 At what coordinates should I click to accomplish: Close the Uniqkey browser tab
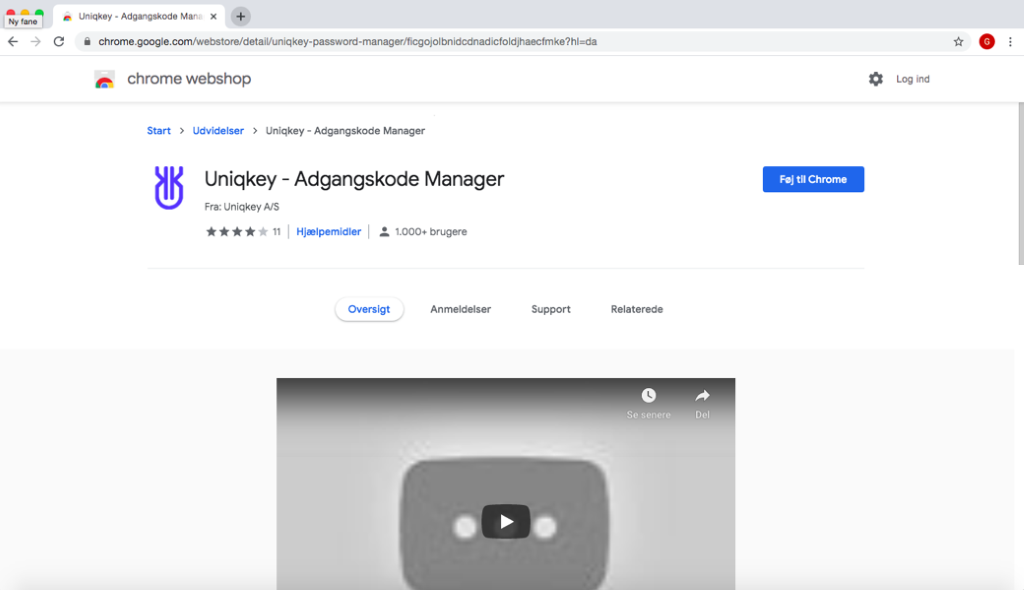pyautogui.click(x=213, y=16)
